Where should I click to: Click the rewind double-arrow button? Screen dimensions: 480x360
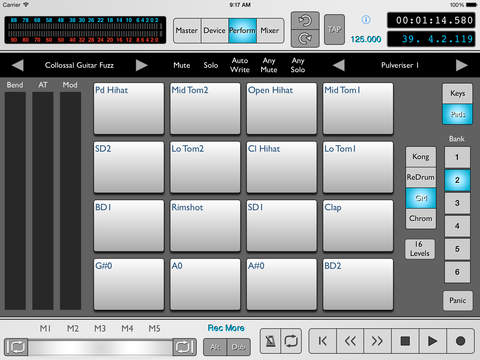350,341
